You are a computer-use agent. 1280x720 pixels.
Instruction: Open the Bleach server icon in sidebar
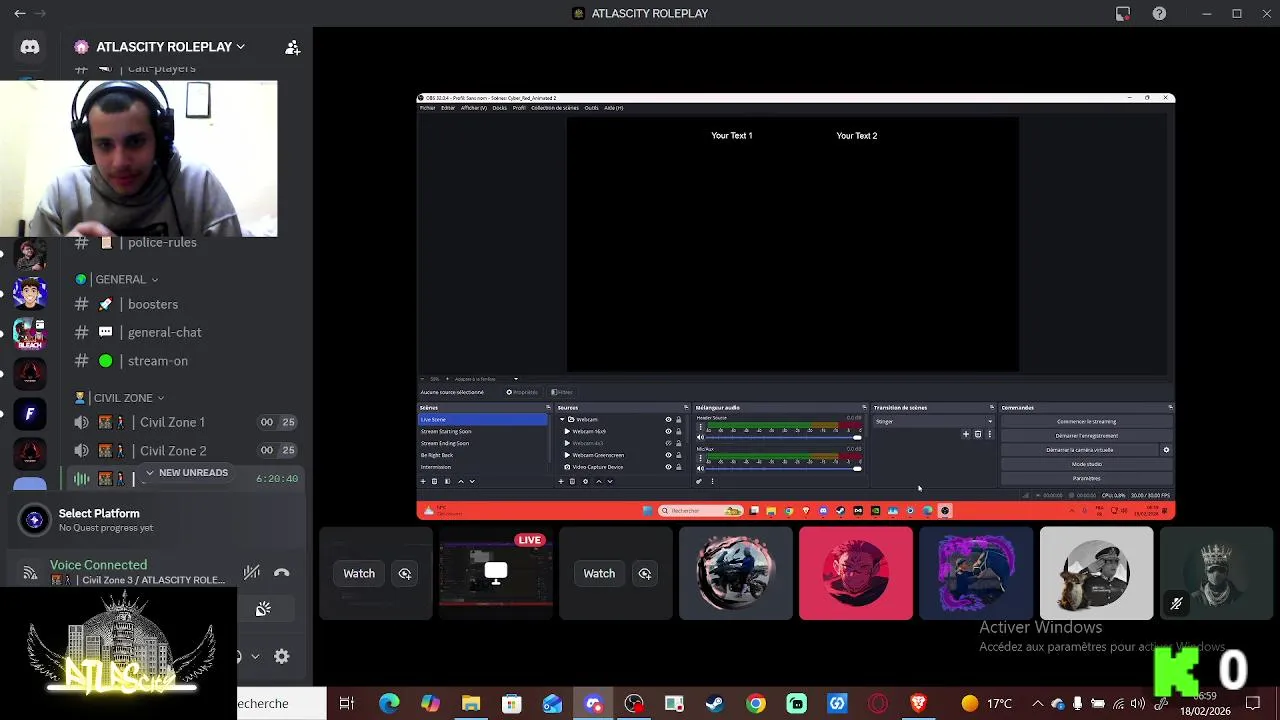coord(30,333)
